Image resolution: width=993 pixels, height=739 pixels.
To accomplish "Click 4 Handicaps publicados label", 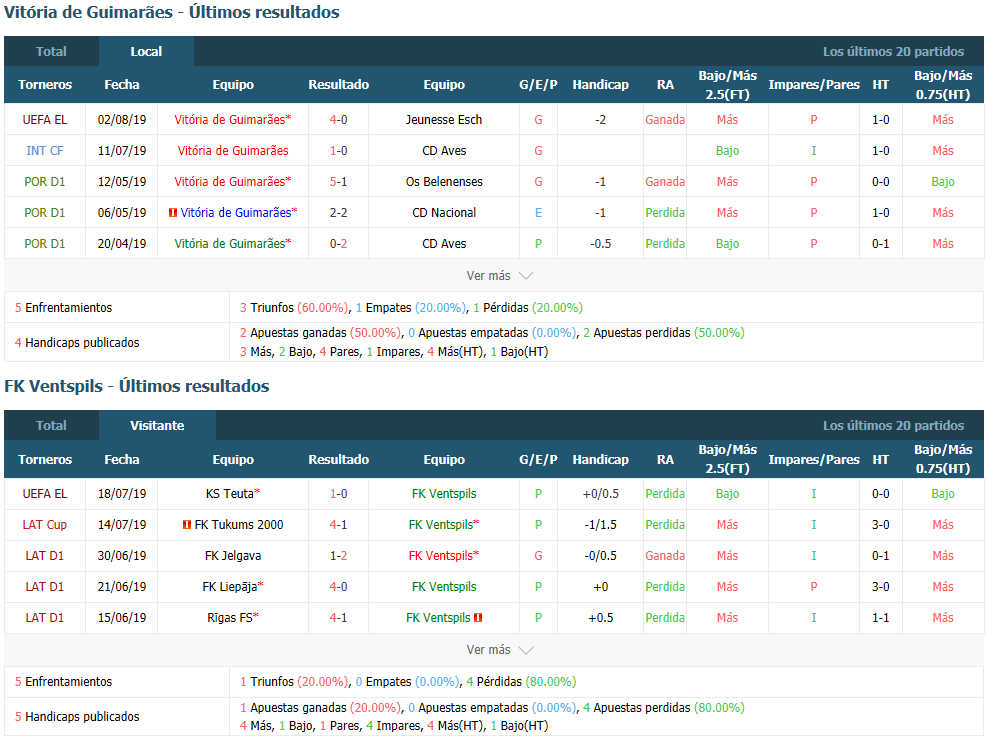I will [x=77, y=343].
